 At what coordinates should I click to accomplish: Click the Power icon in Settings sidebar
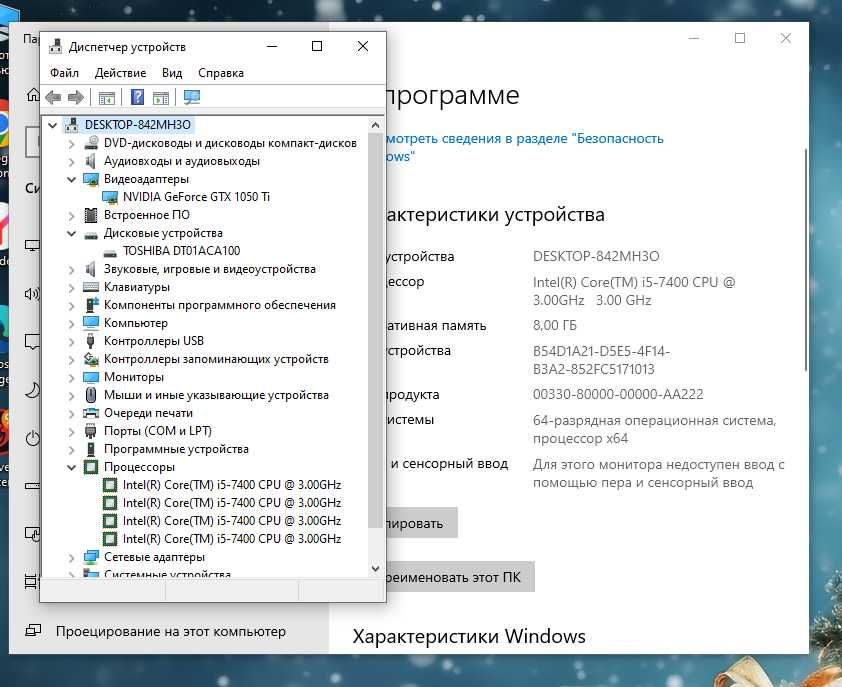pos(33,438)
